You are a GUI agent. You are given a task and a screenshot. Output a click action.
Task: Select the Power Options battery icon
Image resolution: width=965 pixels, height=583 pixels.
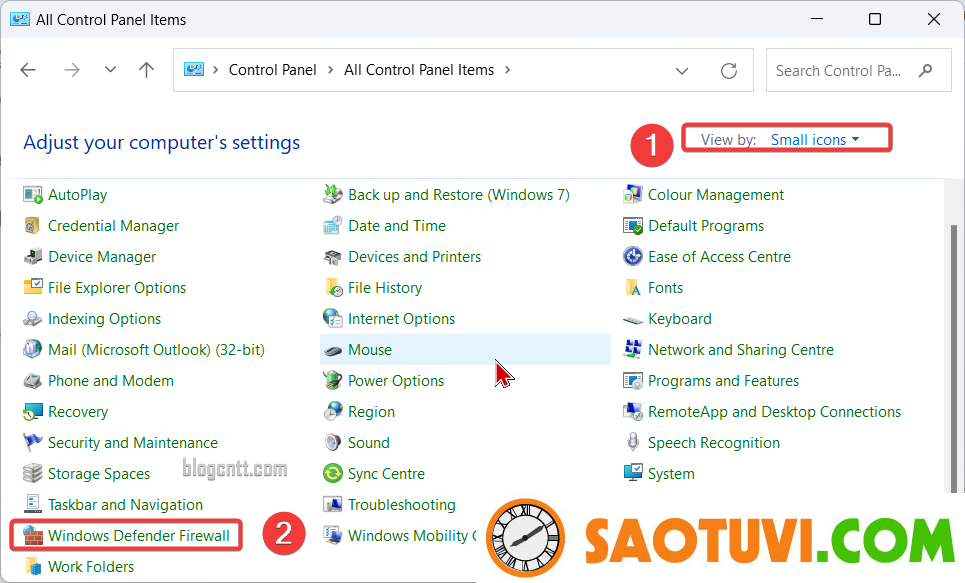tap(333, 381)
